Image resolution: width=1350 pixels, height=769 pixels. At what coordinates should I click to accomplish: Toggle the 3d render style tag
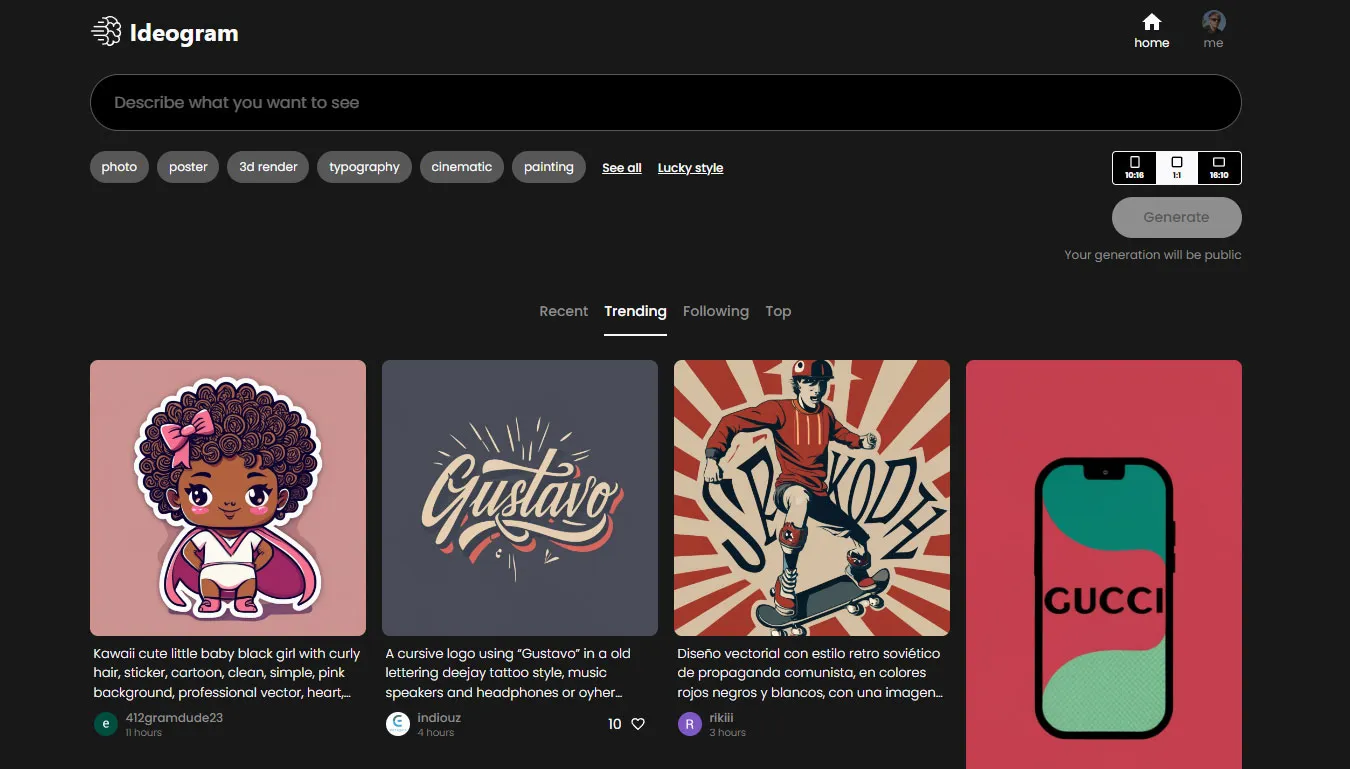pos(268,167)
